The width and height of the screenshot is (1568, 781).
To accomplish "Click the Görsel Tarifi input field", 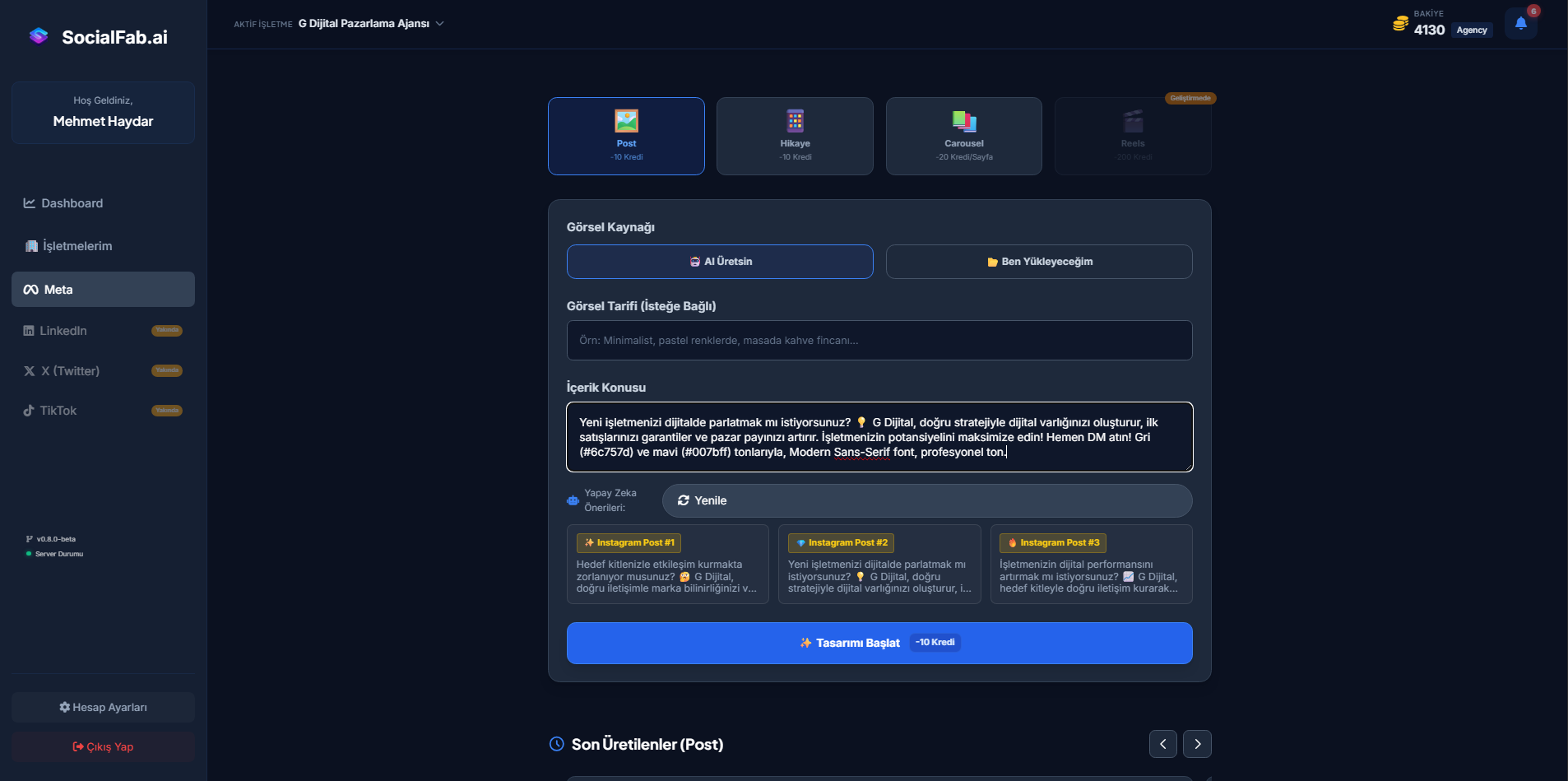I will coord(879,341).
